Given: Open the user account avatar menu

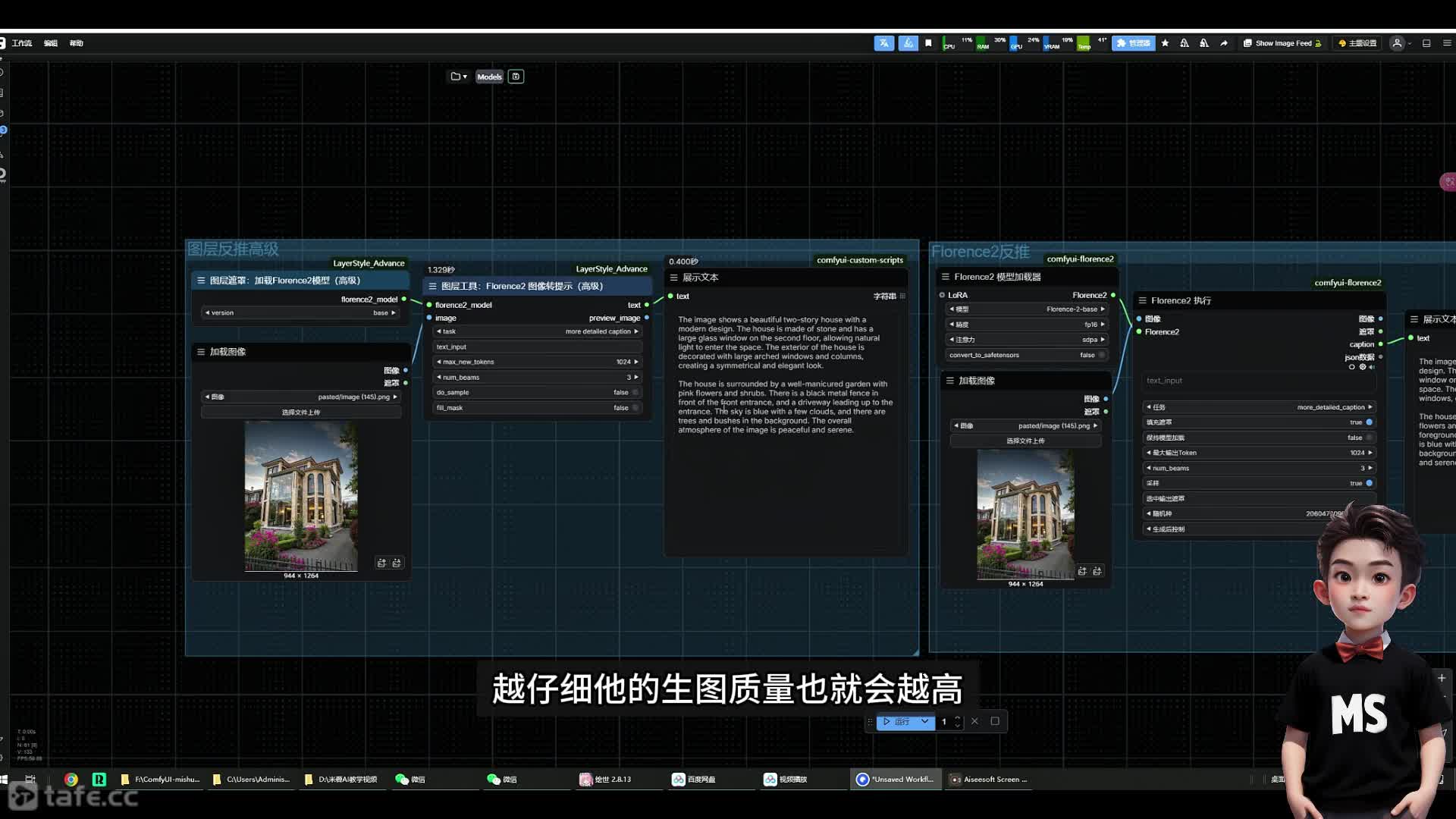Looking at the screenshot, I should click(x=1397, y=43).
